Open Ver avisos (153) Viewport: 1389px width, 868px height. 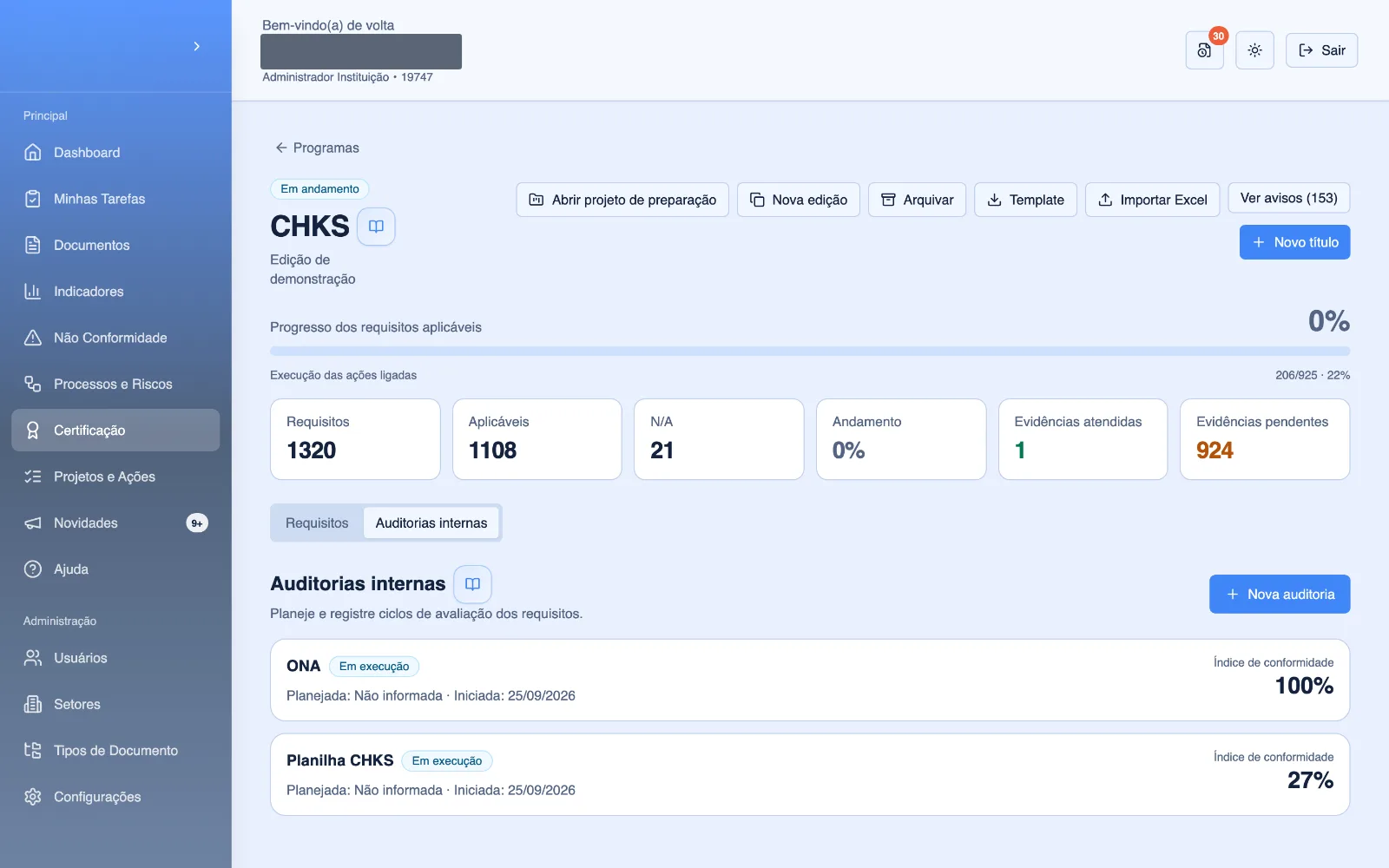coord(1289,198)
